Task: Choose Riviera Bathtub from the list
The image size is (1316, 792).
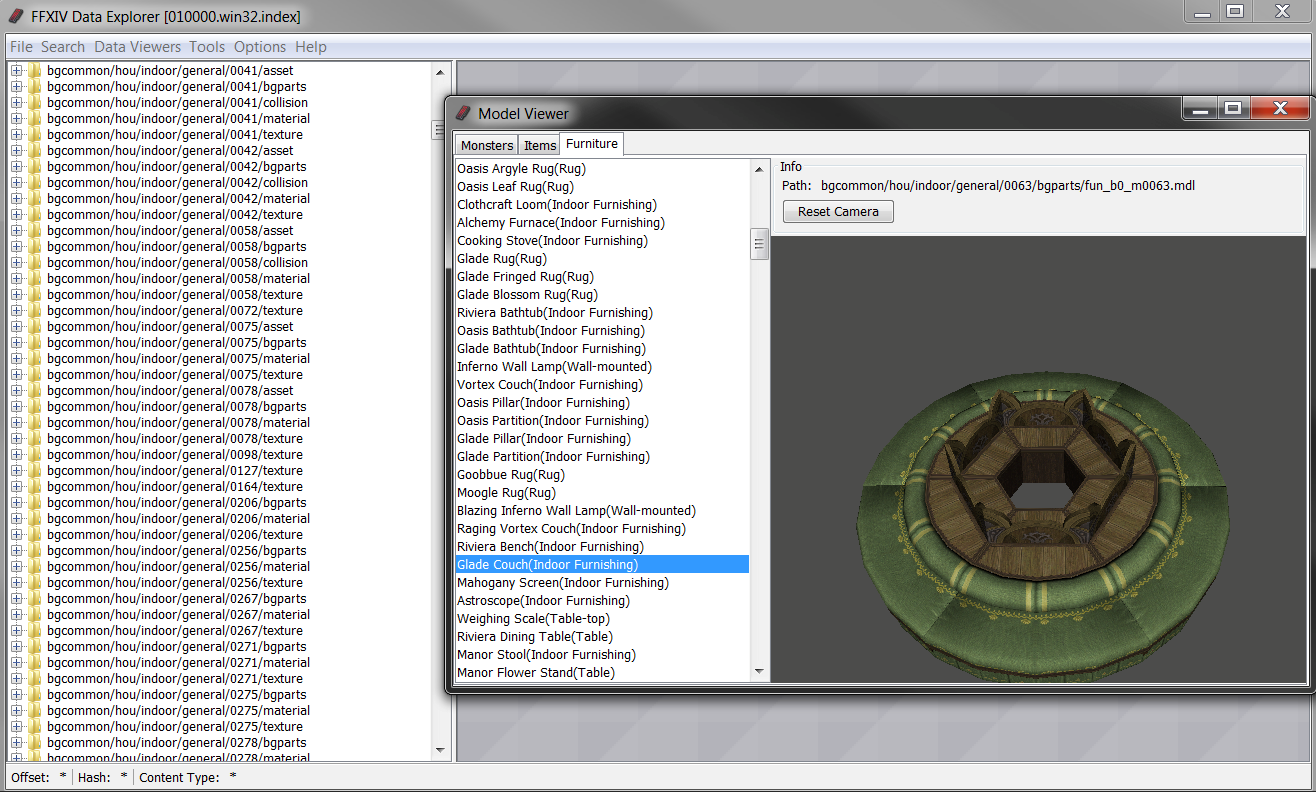Action: (603, 313)
